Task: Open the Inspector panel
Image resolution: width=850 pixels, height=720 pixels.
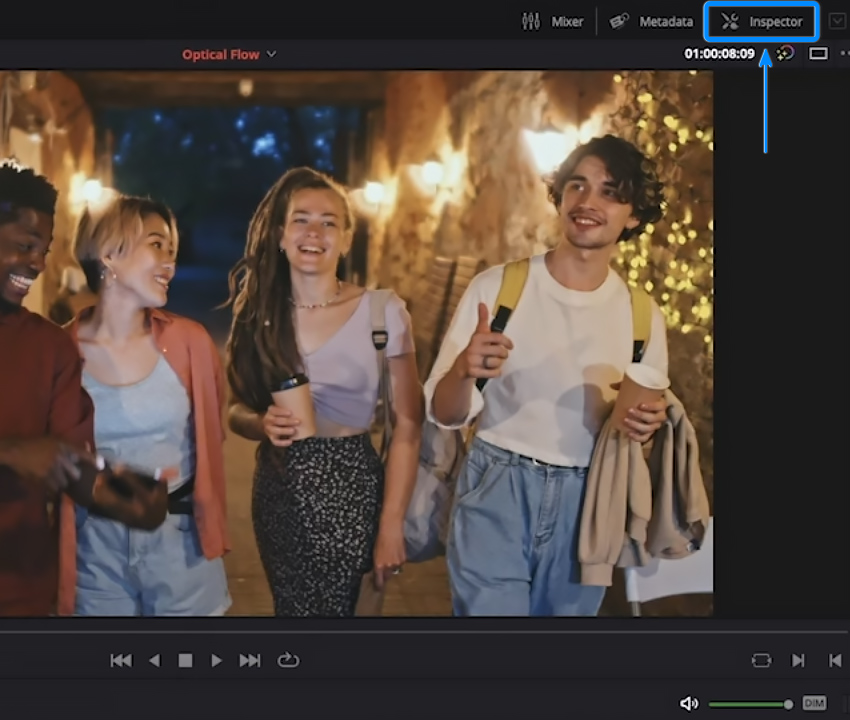Action: (x=762, y=22)
